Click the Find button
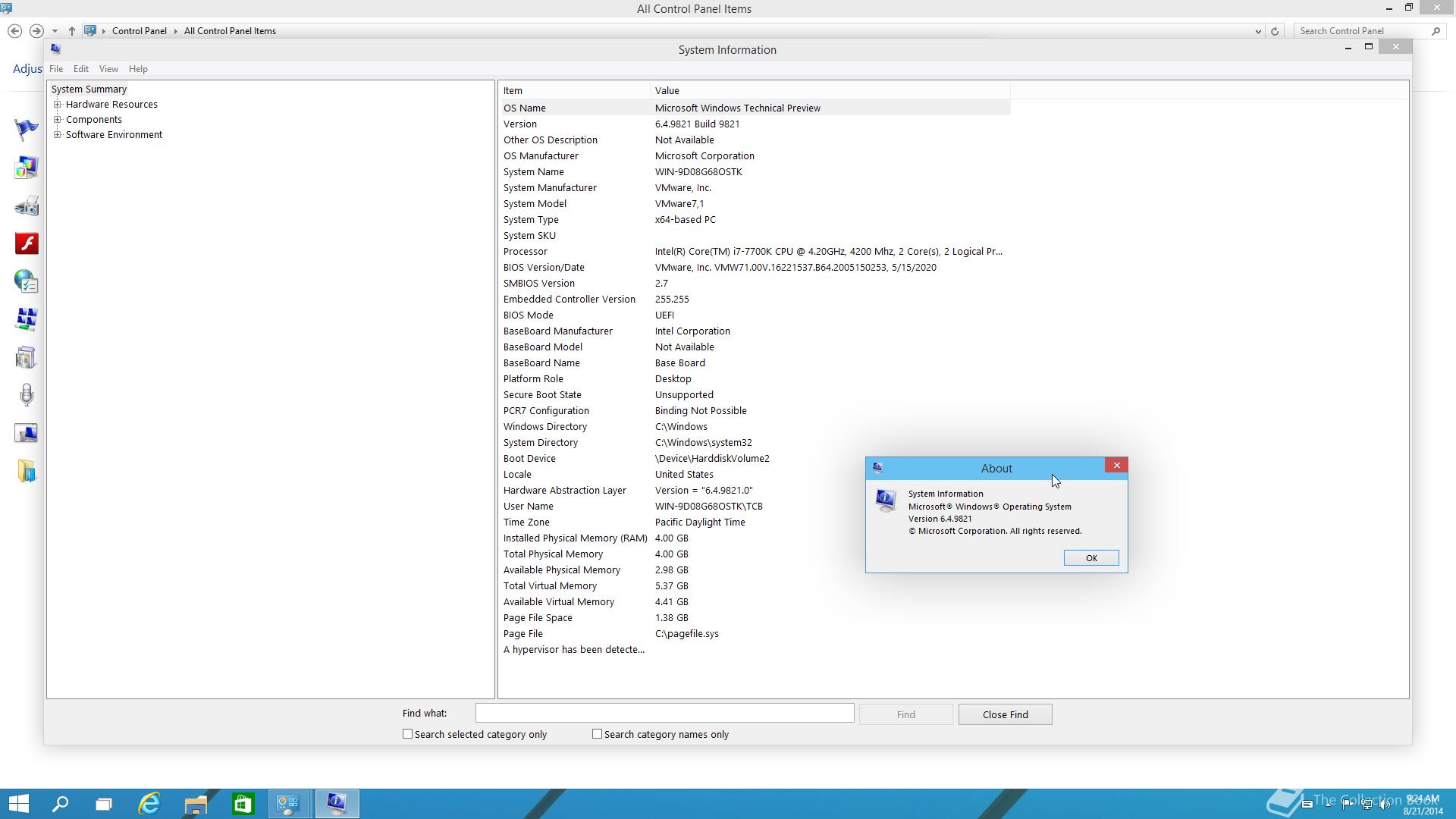This screenshot has height=819, width=1456. pyautogui.click(x=905, y=714)
